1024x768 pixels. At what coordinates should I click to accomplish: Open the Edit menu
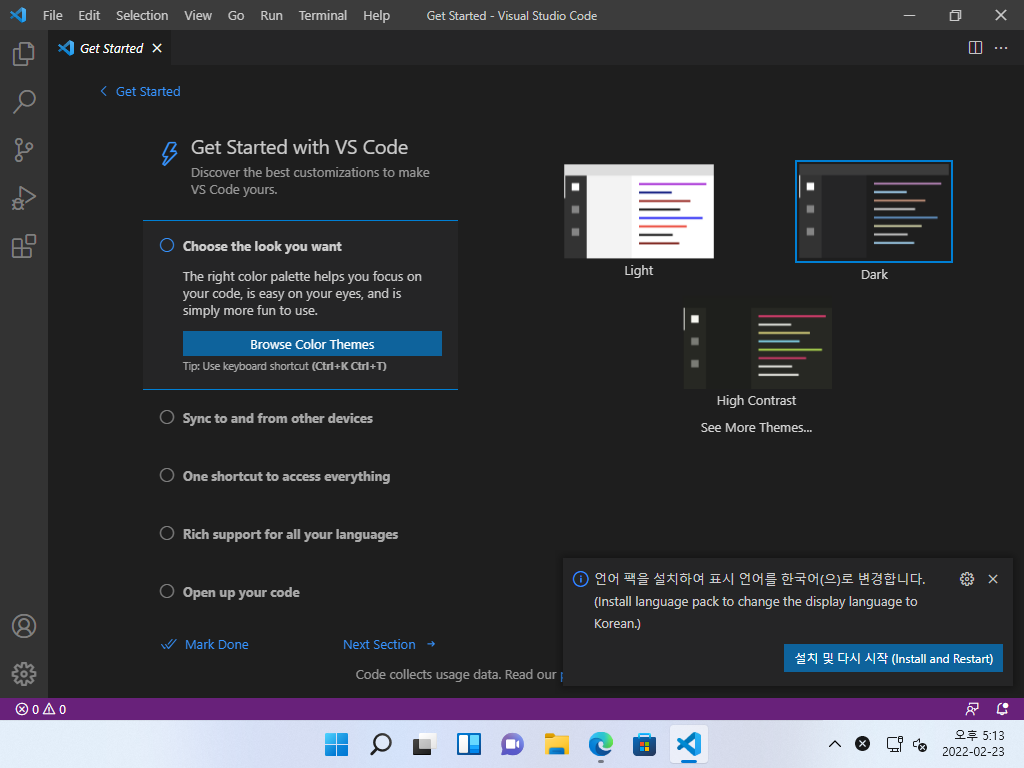click(x=89, y=15)
